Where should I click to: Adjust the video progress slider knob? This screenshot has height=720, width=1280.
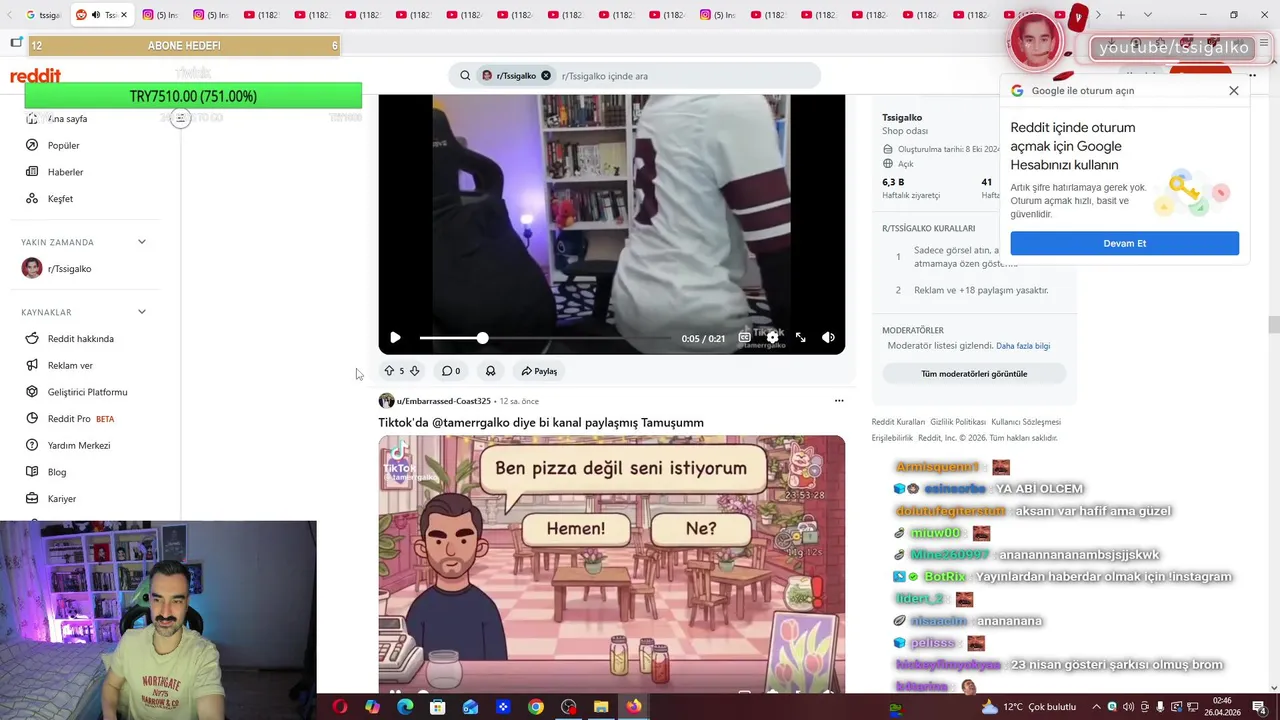point(482,338)
